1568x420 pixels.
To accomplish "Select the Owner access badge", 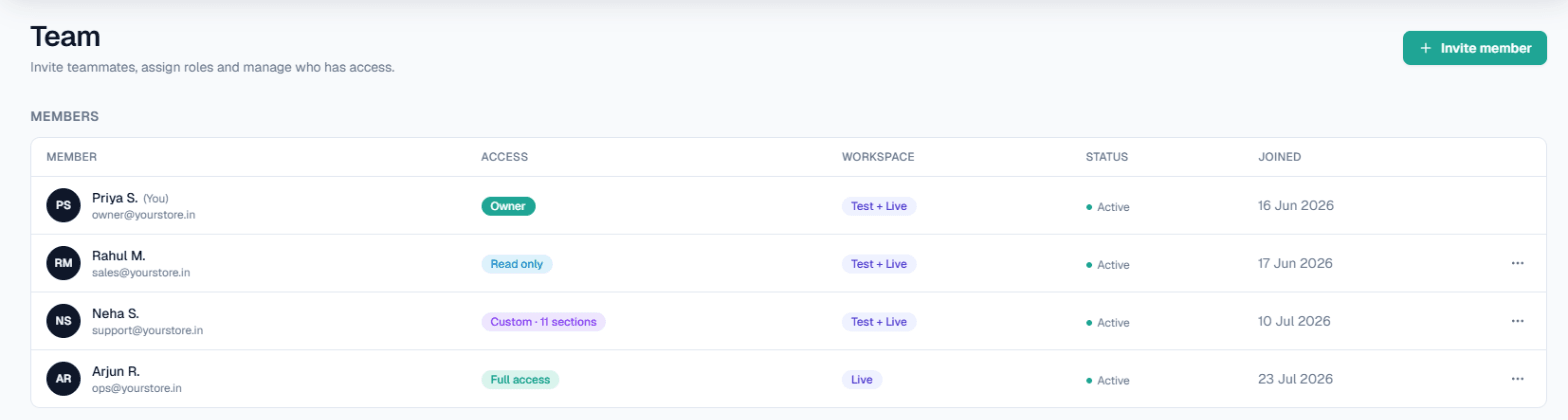I will [x=509, y=206].
